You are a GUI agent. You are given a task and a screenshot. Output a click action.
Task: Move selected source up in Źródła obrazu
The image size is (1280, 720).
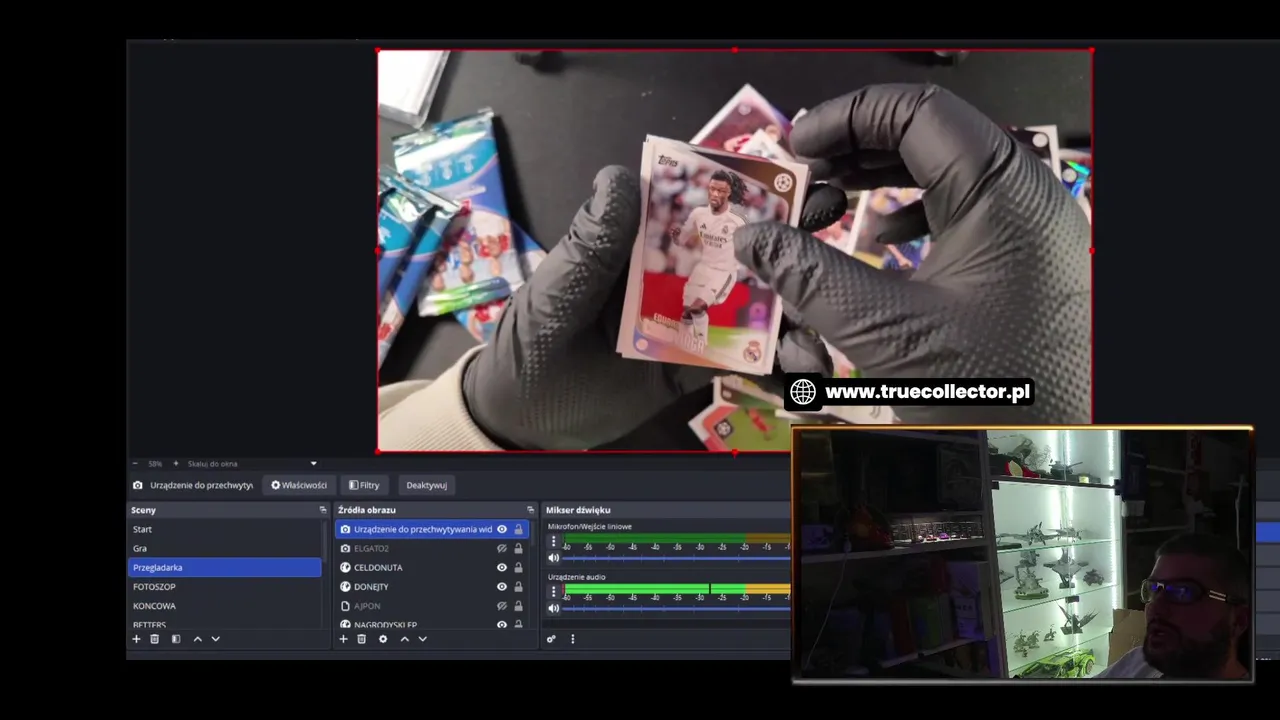(404, 639)
